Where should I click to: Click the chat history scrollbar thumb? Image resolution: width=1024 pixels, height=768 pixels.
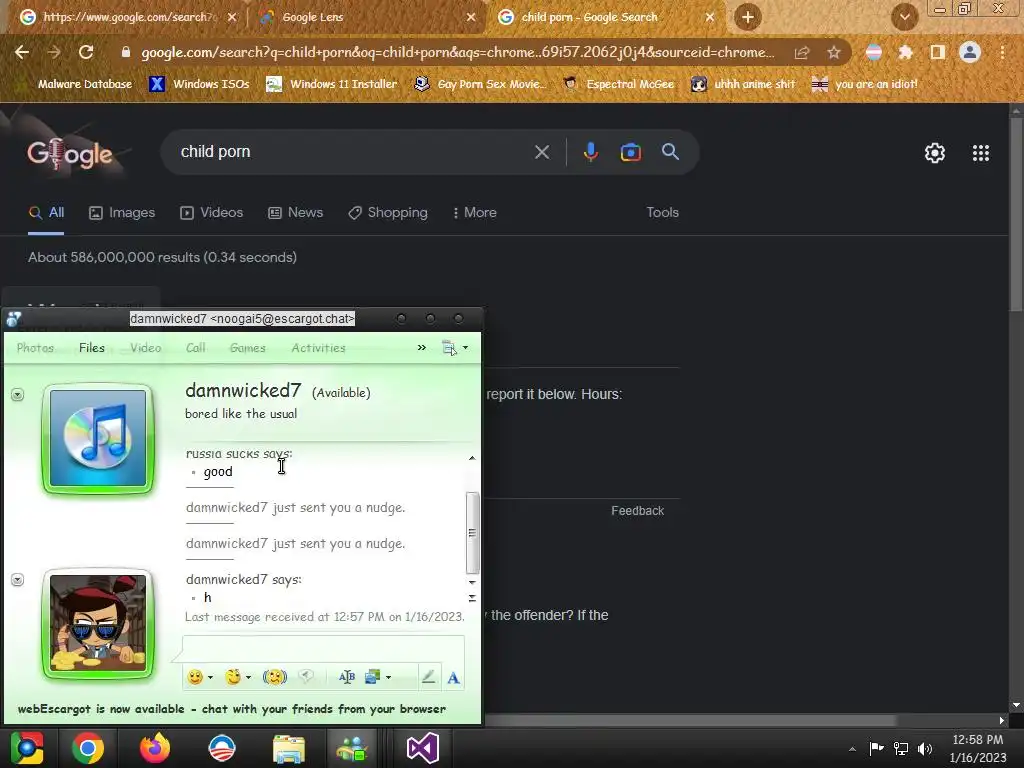pos(472,532)
